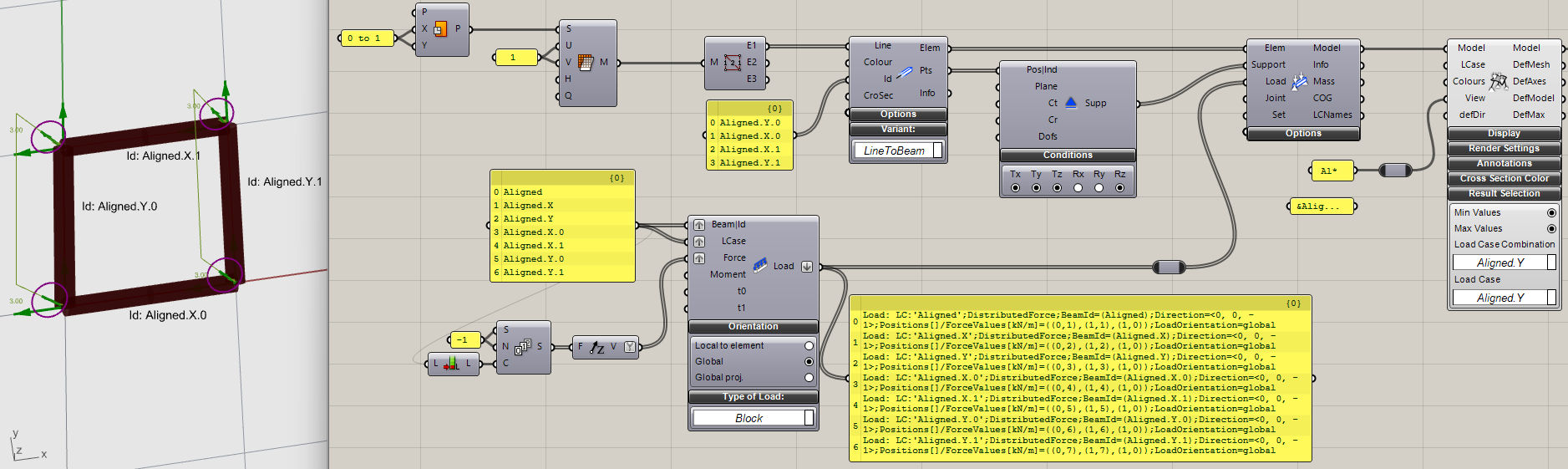Click the Load component icon

pyautogui.click(x=760, y=266)
